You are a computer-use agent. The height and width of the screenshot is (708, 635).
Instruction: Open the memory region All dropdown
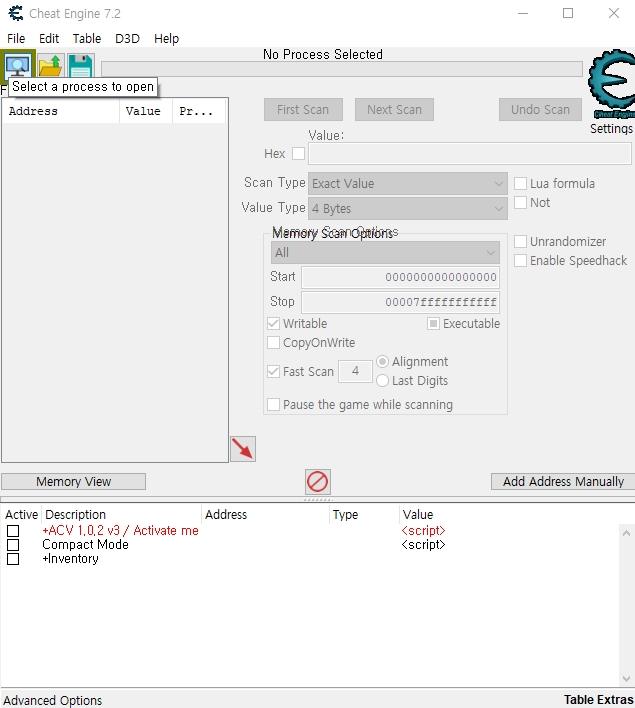(x=385, y=253)
